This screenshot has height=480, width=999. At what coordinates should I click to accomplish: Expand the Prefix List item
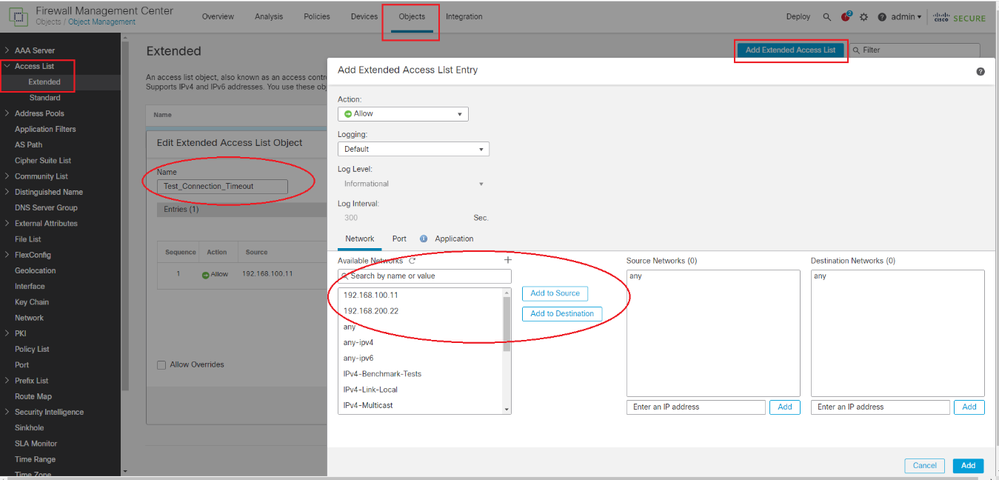[x=6, y=381]
